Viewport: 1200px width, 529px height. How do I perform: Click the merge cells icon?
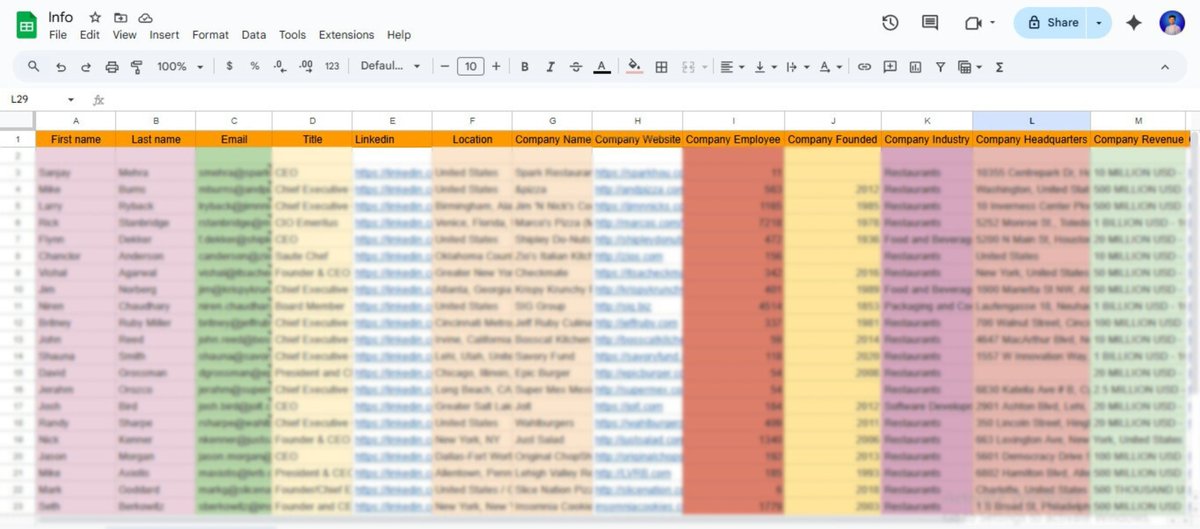click(x=688, y=67)
